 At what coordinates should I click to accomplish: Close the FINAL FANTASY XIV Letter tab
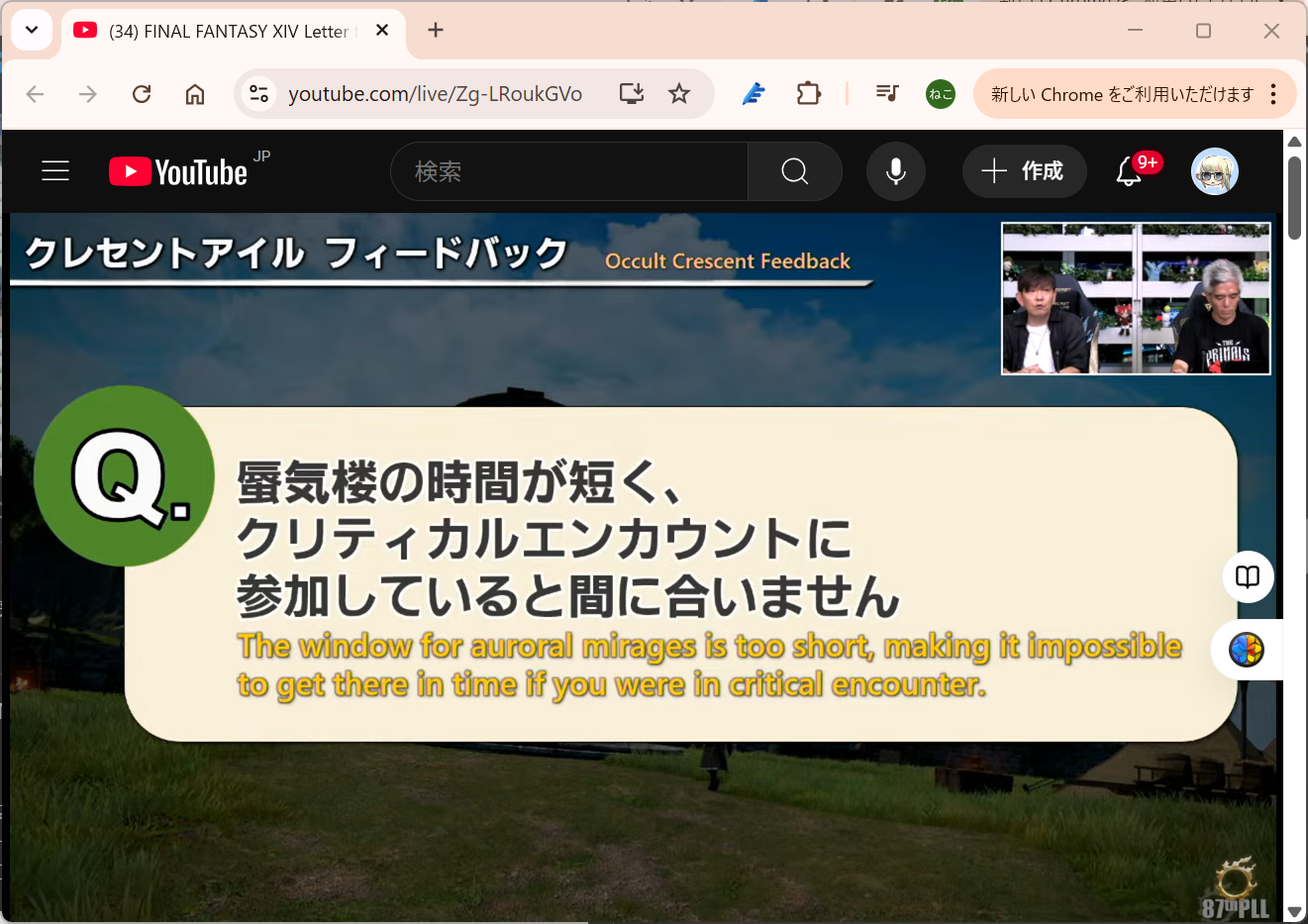click(382, 31)
